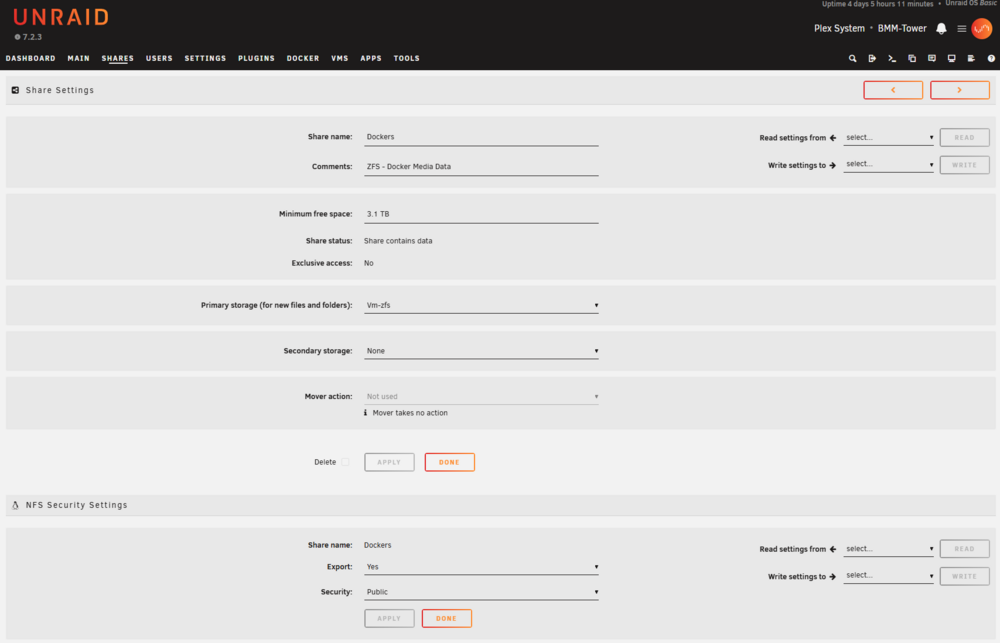
Task: Click the Share Settings READ button
Action: pos(964,137)
